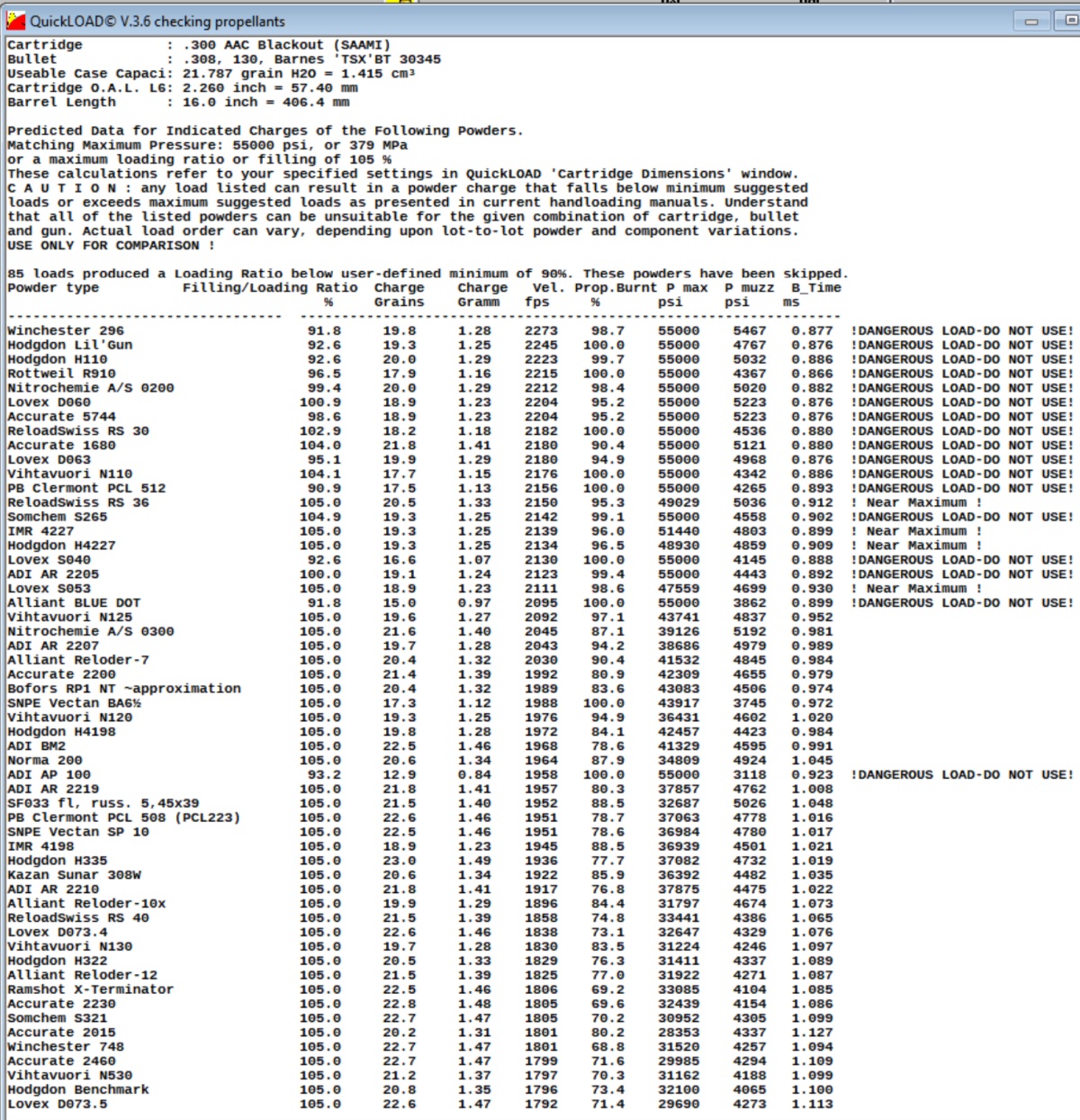Click 'Vihtavuori N110' powder name

(70, 474)
